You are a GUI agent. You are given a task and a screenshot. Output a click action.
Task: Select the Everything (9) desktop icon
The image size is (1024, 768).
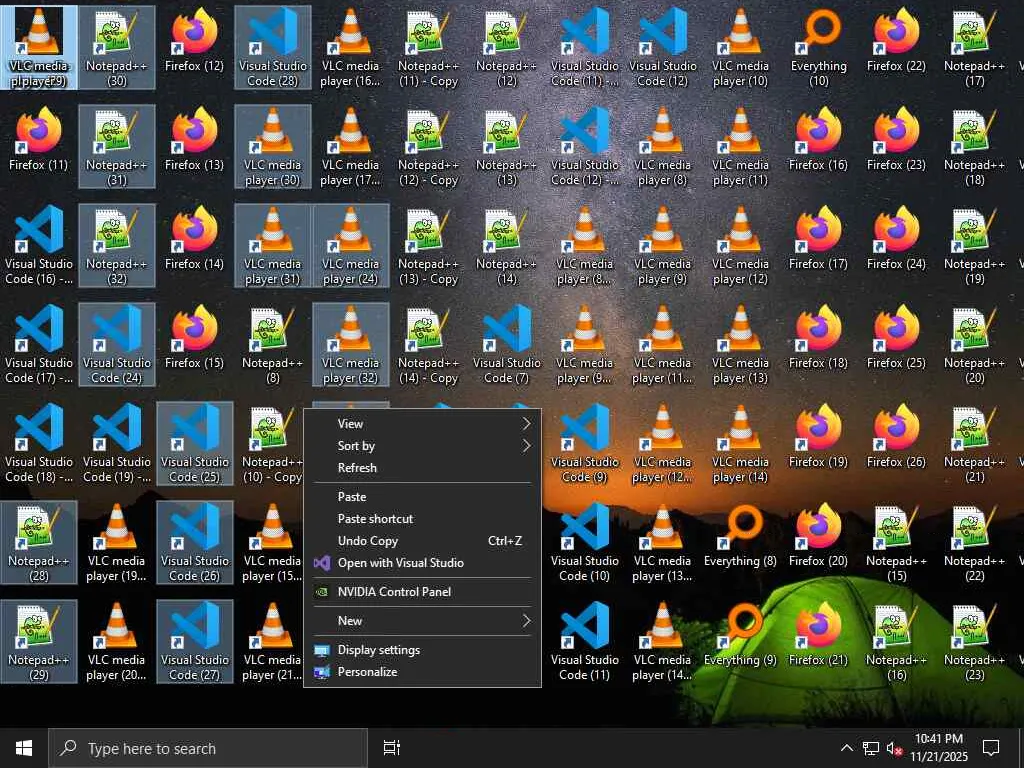click(x=740, y=635)
